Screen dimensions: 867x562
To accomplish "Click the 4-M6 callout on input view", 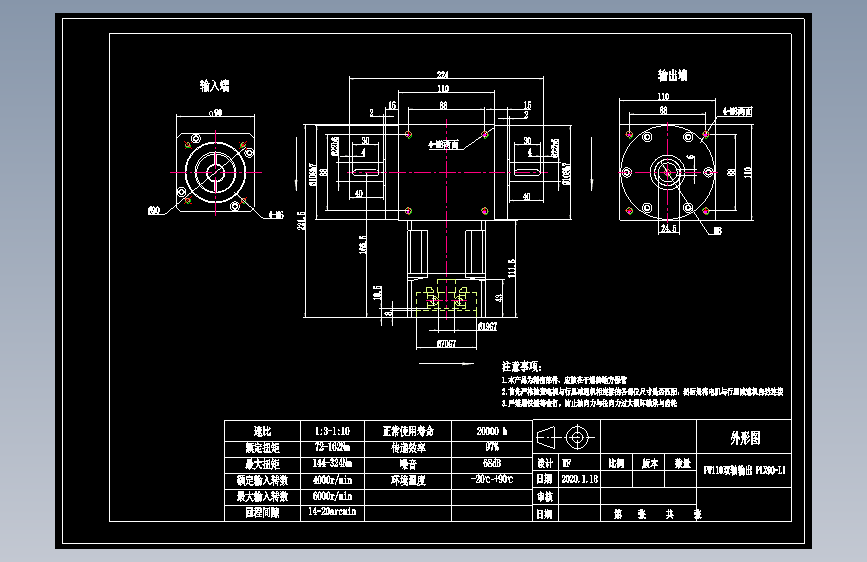I will pos(276,215).
